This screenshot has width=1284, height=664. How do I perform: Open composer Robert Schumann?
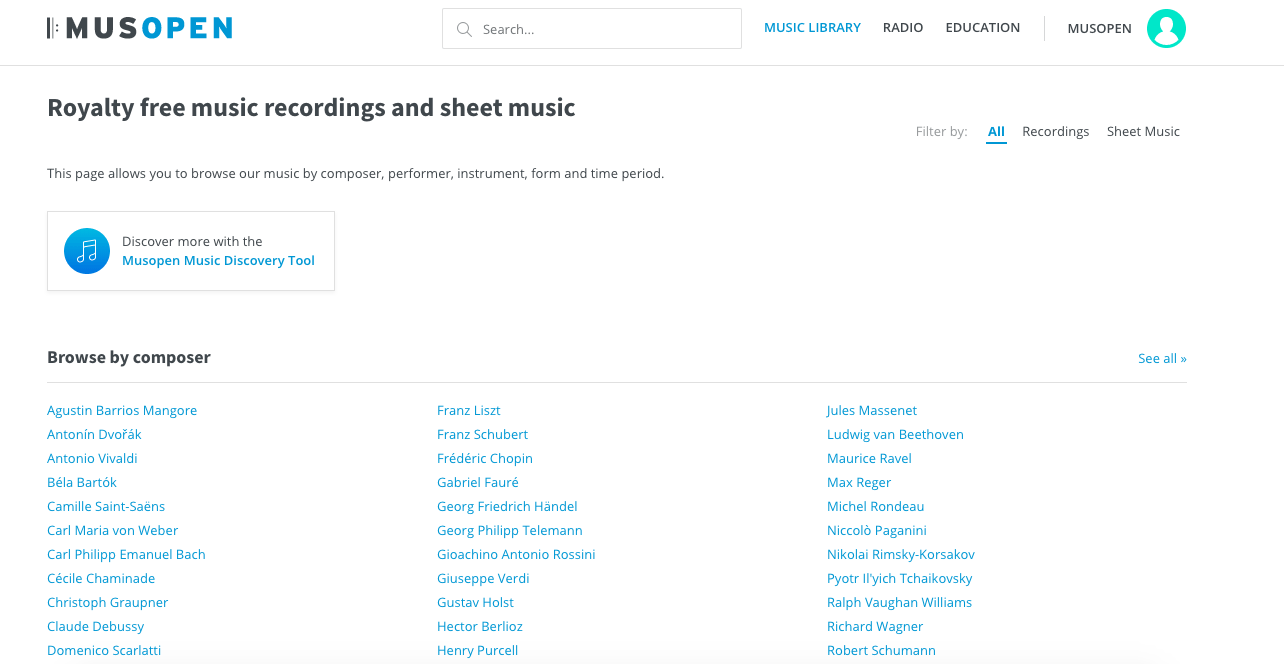pos(881,651)
